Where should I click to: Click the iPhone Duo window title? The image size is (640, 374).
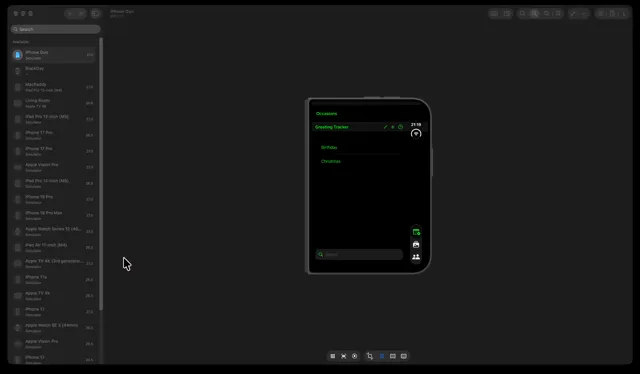tap(122, 11)
